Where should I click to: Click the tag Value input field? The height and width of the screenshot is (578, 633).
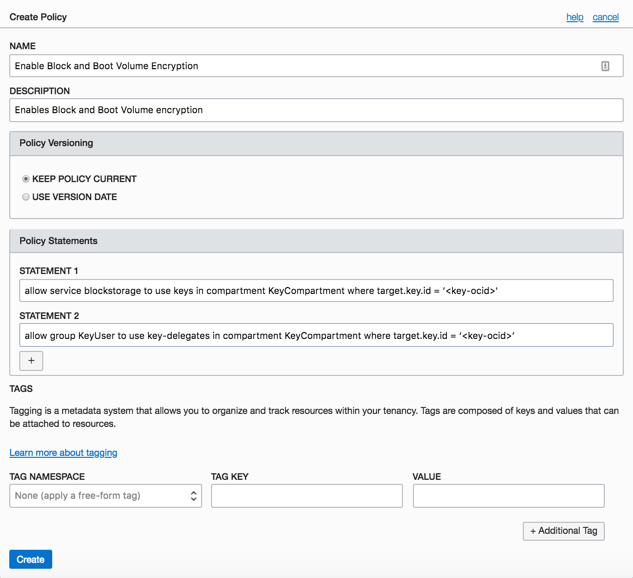pos(508,496)
